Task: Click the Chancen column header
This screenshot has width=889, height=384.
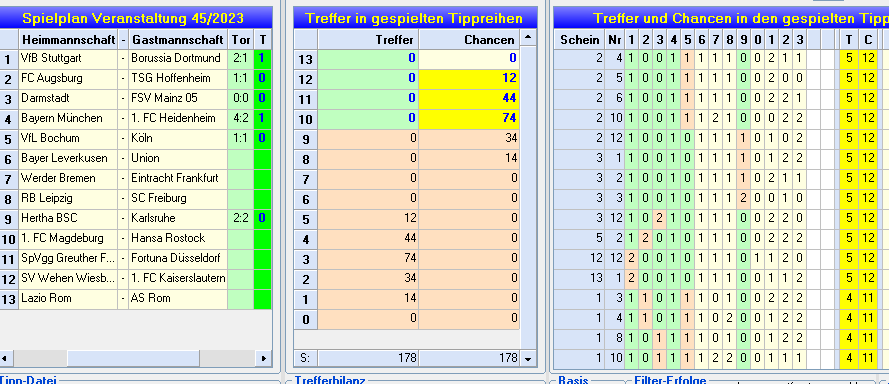Action: pyautogui.click(x=469, y=40)
